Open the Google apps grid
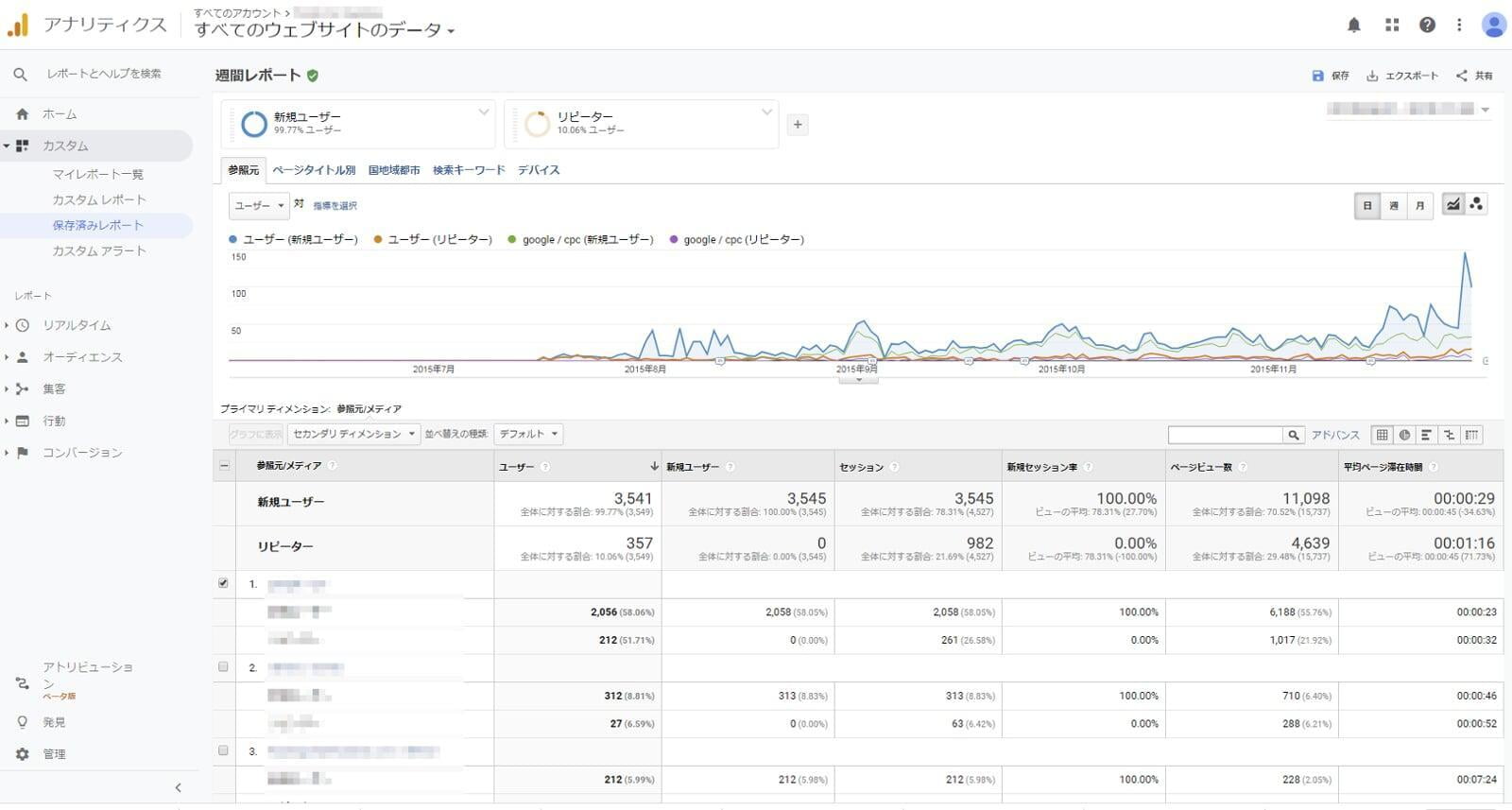This screenshot has height=810, width=1512. [x=1392, y=26]
